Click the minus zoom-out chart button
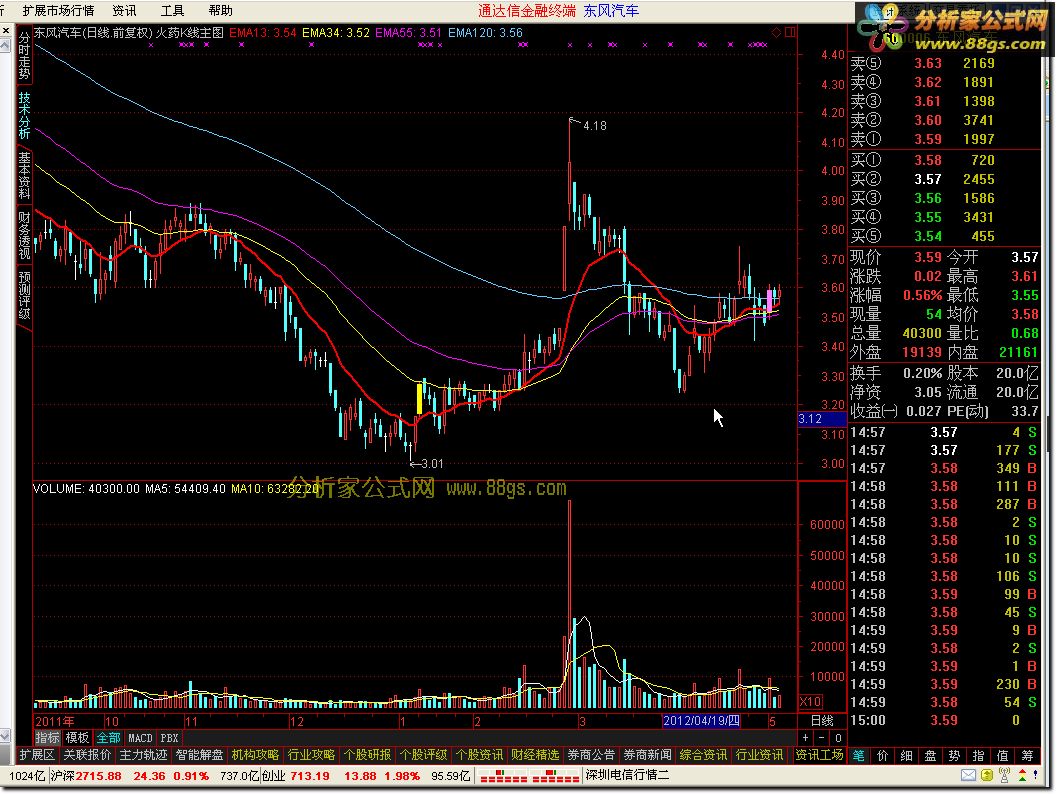Screen dimensions: 1057x794 (x=821, y=738)
